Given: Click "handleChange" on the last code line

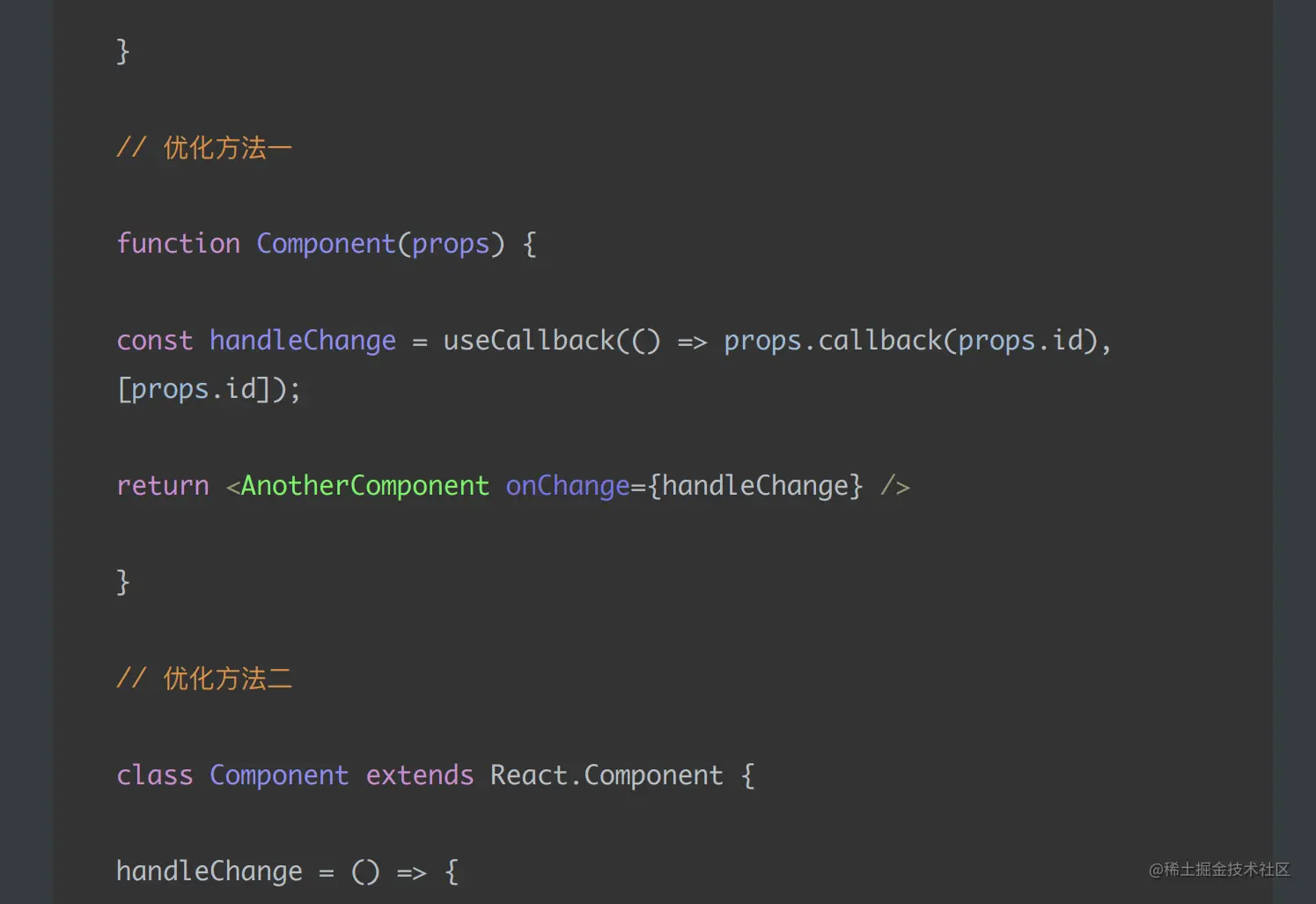Looking at the screenshot, I should (209, 871).
